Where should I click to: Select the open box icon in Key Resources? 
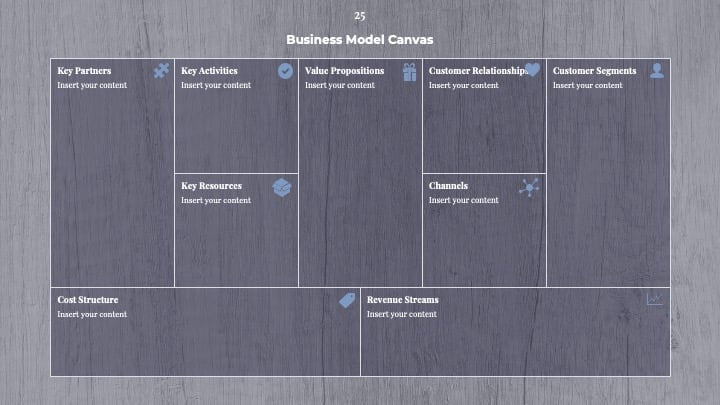point(282,187)
